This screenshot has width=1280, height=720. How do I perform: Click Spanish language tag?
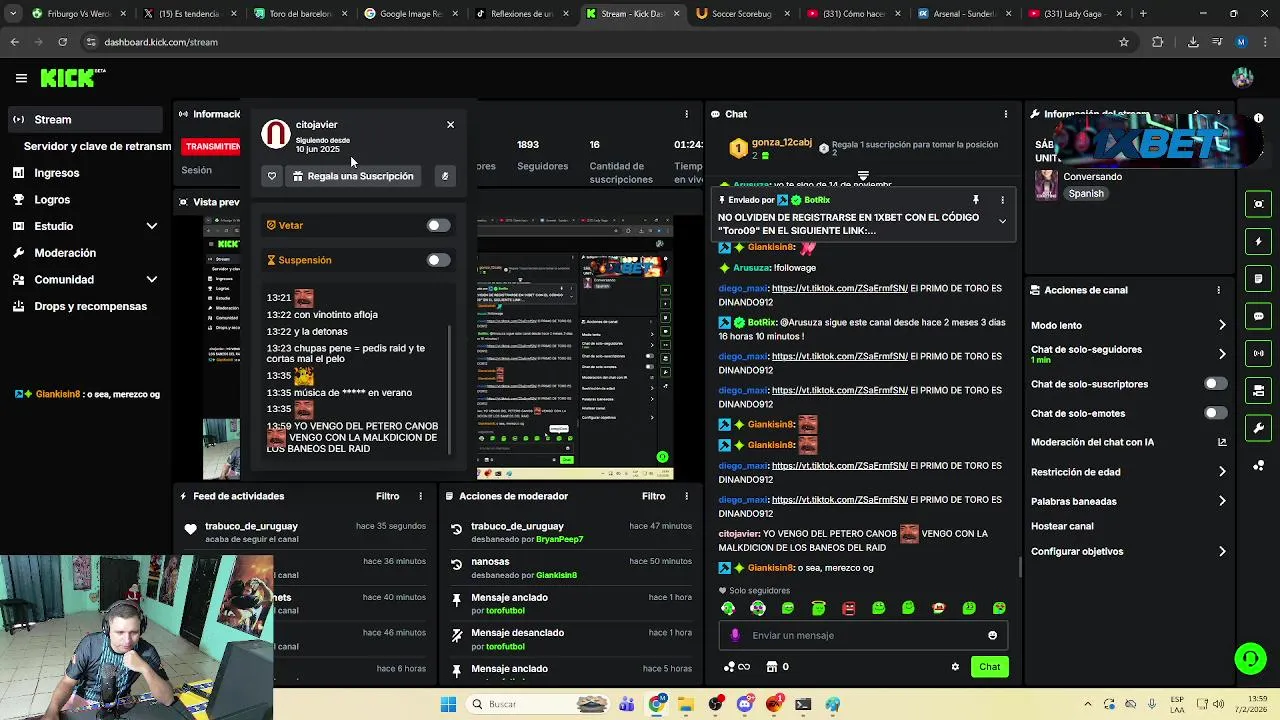(x=1086, y=194)
